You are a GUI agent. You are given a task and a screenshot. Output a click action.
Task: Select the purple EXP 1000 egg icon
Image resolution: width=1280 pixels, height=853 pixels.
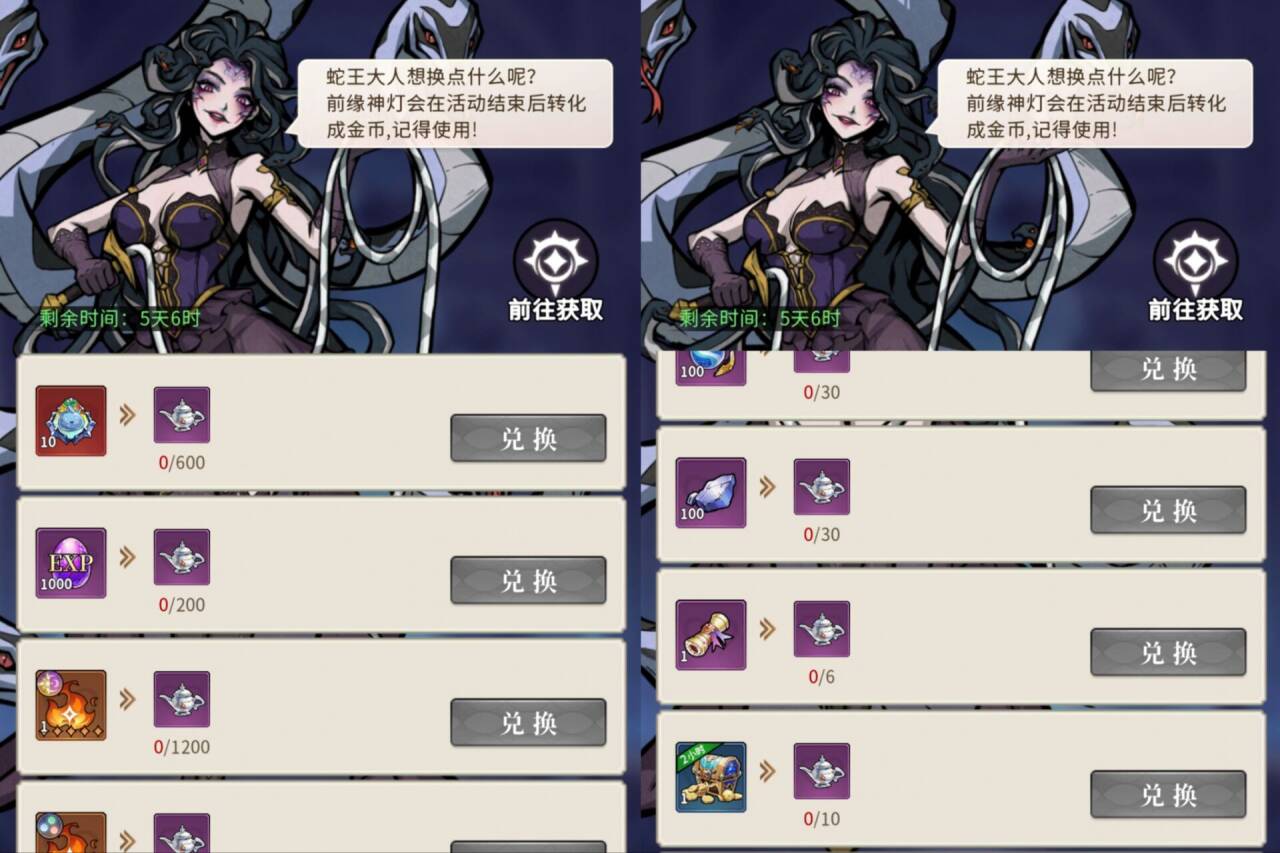[71, 563]
